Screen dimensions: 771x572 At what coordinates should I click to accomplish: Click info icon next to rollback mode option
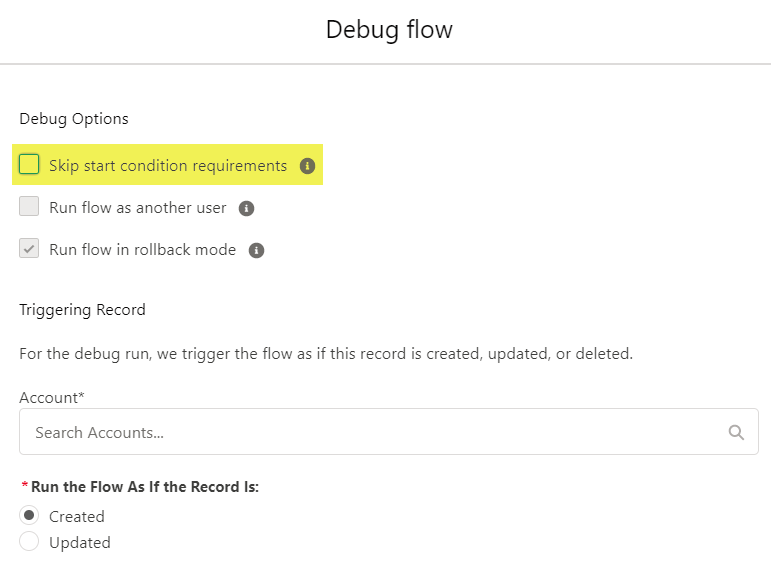point(256,250)
